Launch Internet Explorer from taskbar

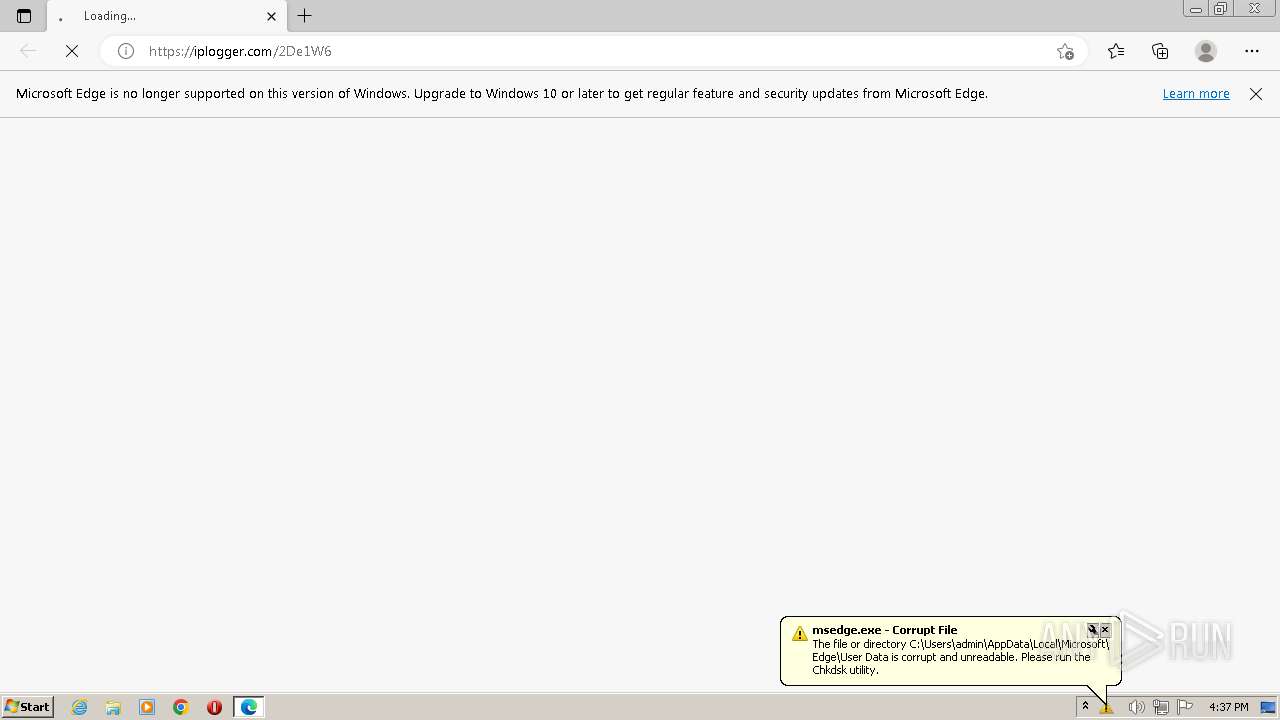[x=80, y=707]
